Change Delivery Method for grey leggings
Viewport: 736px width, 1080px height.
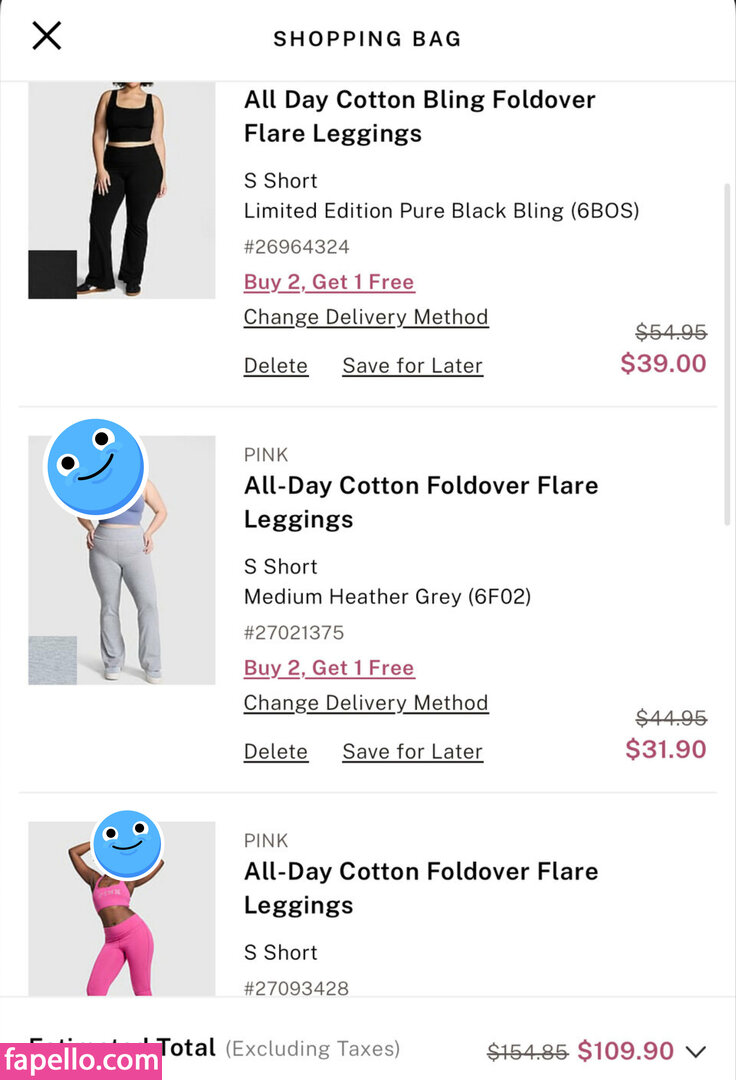pyautogui.click(x=366, y=703)
